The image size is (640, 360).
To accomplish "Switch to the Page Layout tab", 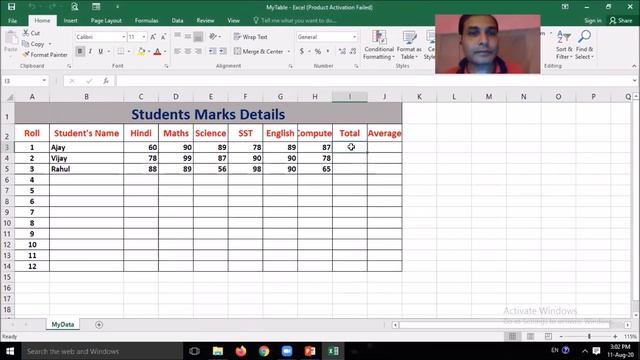I will click(106, 20).
